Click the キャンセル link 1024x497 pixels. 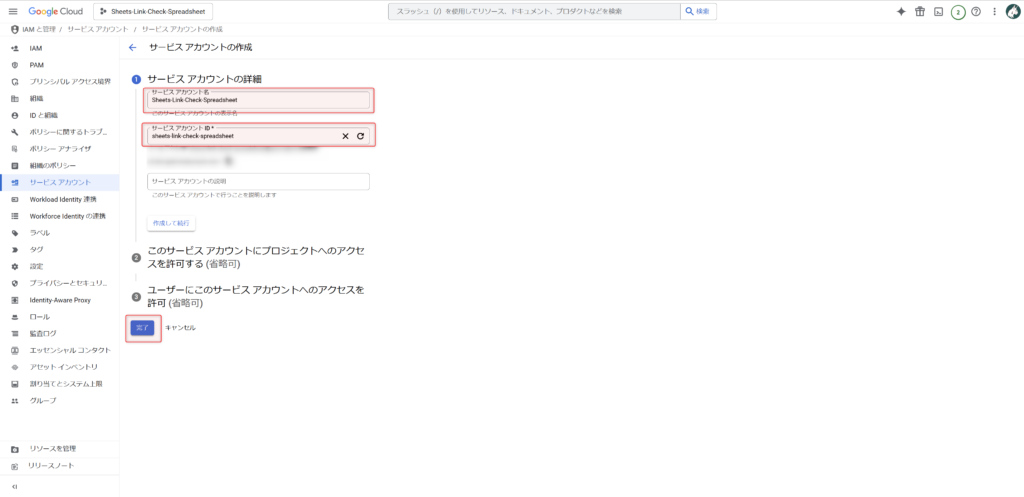[180, 327]
